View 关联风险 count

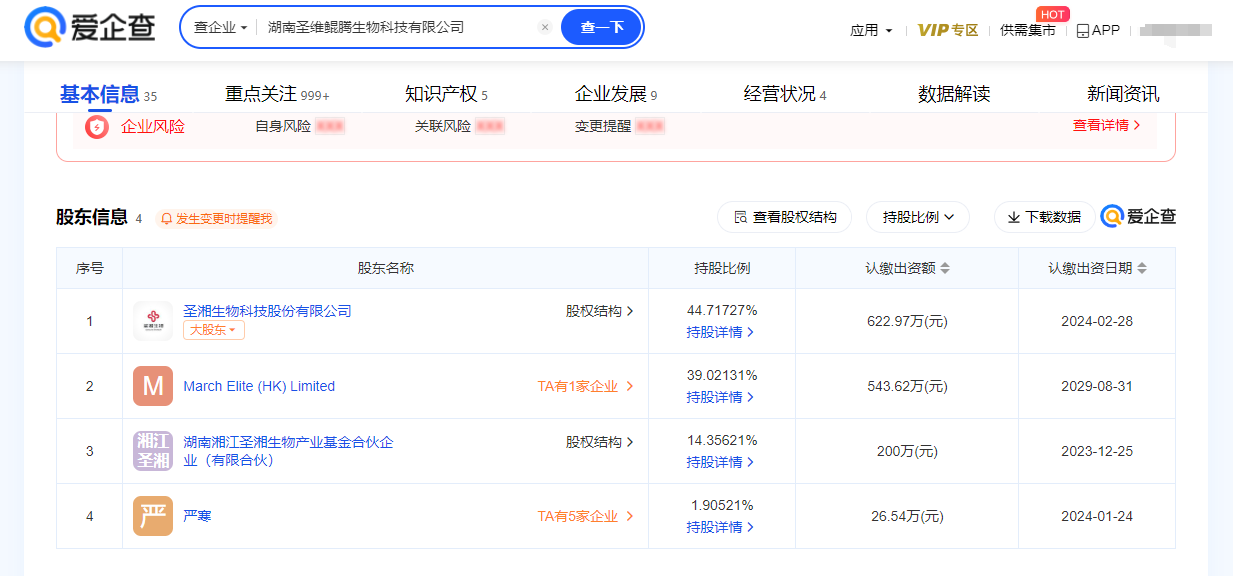[x=460, y=126]
